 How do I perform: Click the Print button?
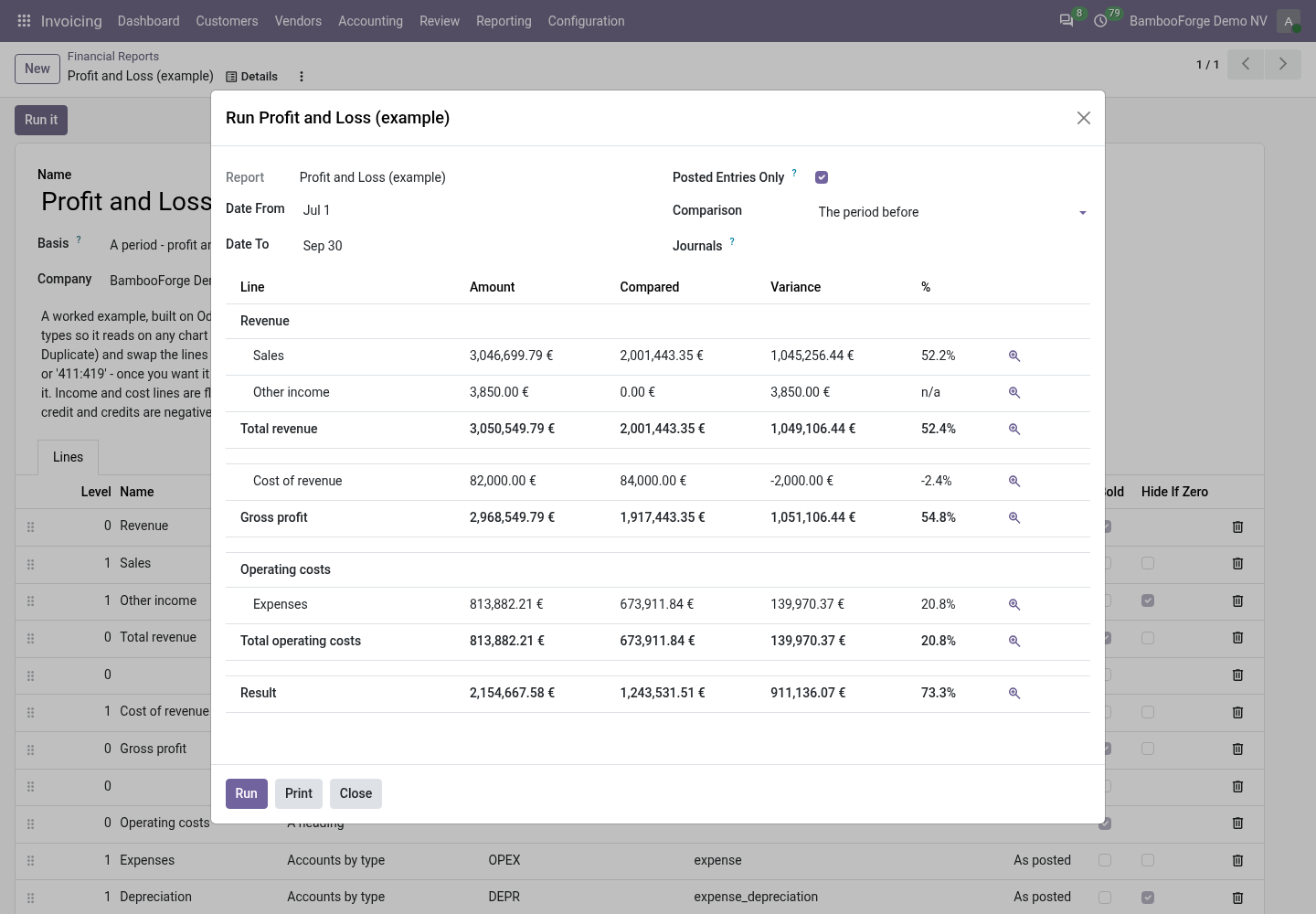tap(299, 793)
